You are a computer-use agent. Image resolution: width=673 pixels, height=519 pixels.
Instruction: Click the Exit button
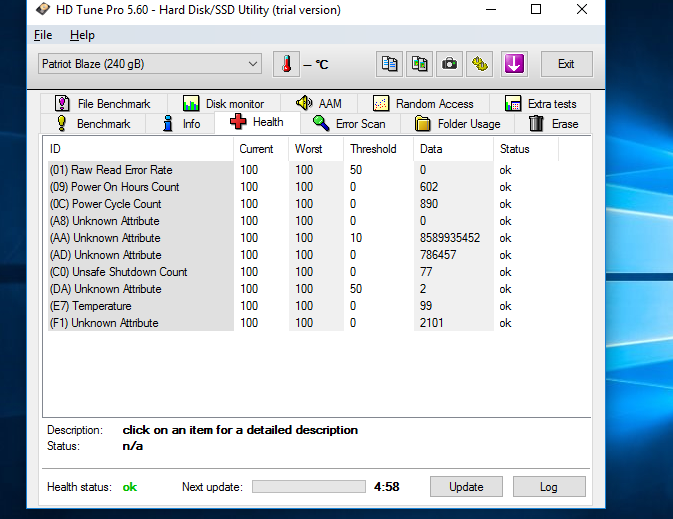(x=567, y=64)
